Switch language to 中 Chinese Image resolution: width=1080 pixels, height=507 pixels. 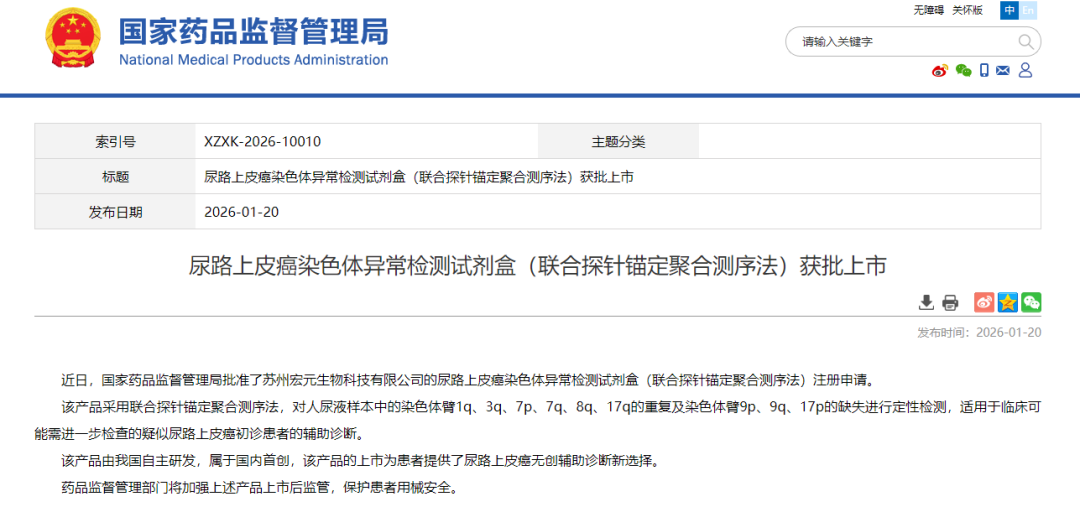[1010, 10]
